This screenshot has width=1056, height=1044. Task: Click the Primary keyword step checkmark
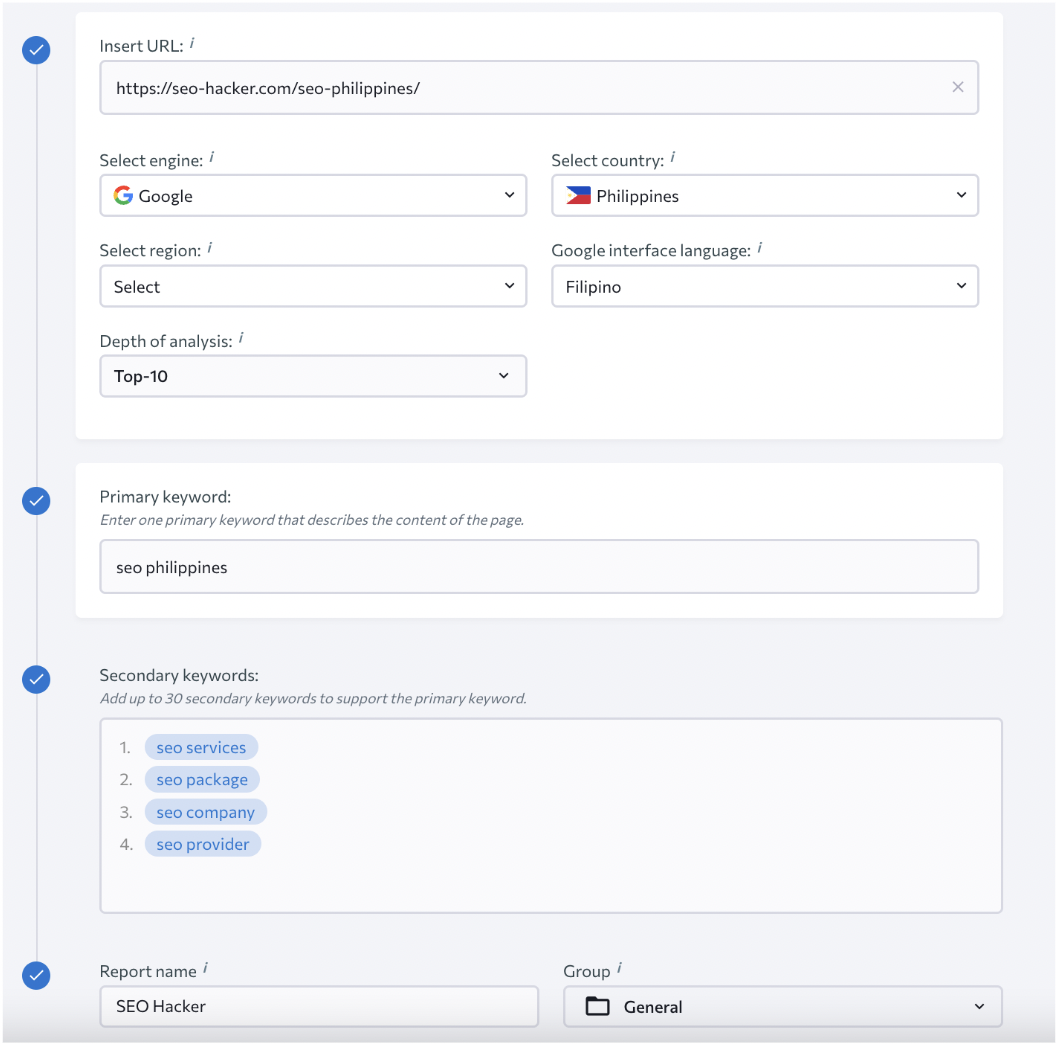(36, 501)
